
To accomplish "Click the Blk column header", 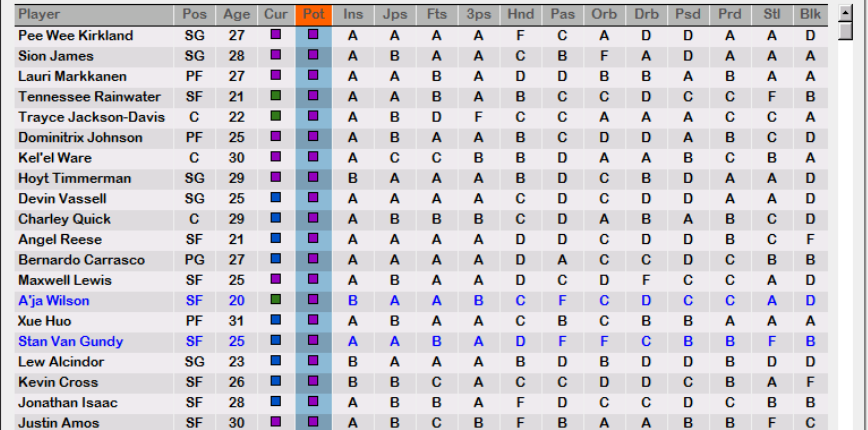I will click(x=810, y=15).
